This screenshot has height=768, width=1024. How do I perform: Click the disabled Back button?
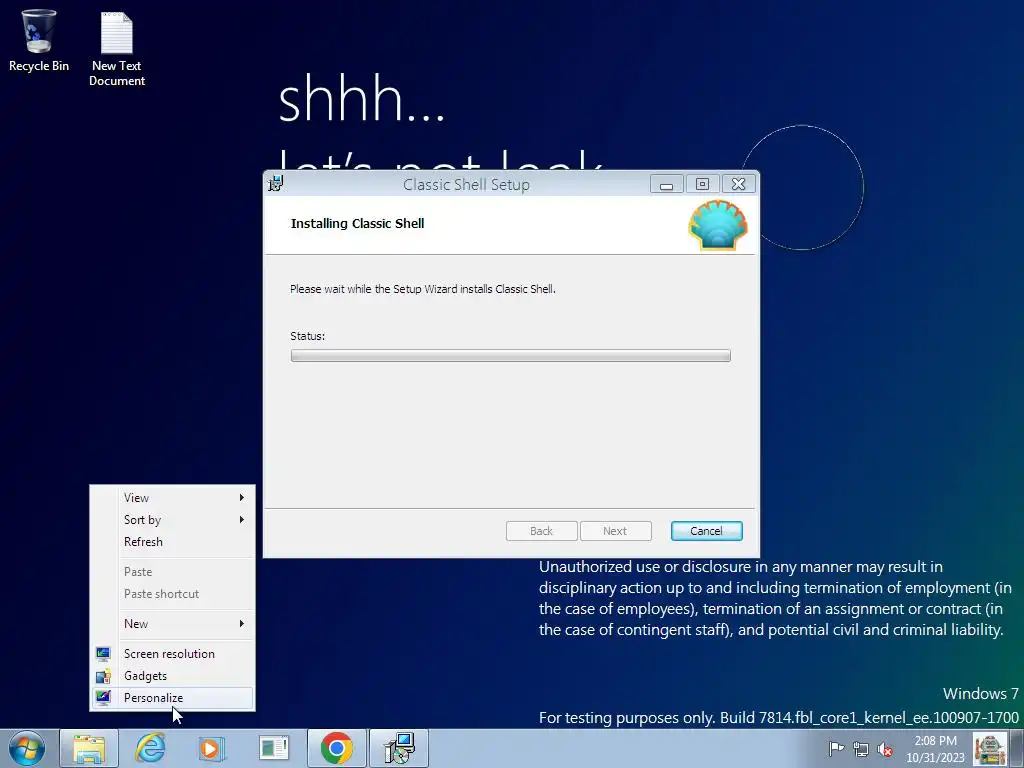541,531
